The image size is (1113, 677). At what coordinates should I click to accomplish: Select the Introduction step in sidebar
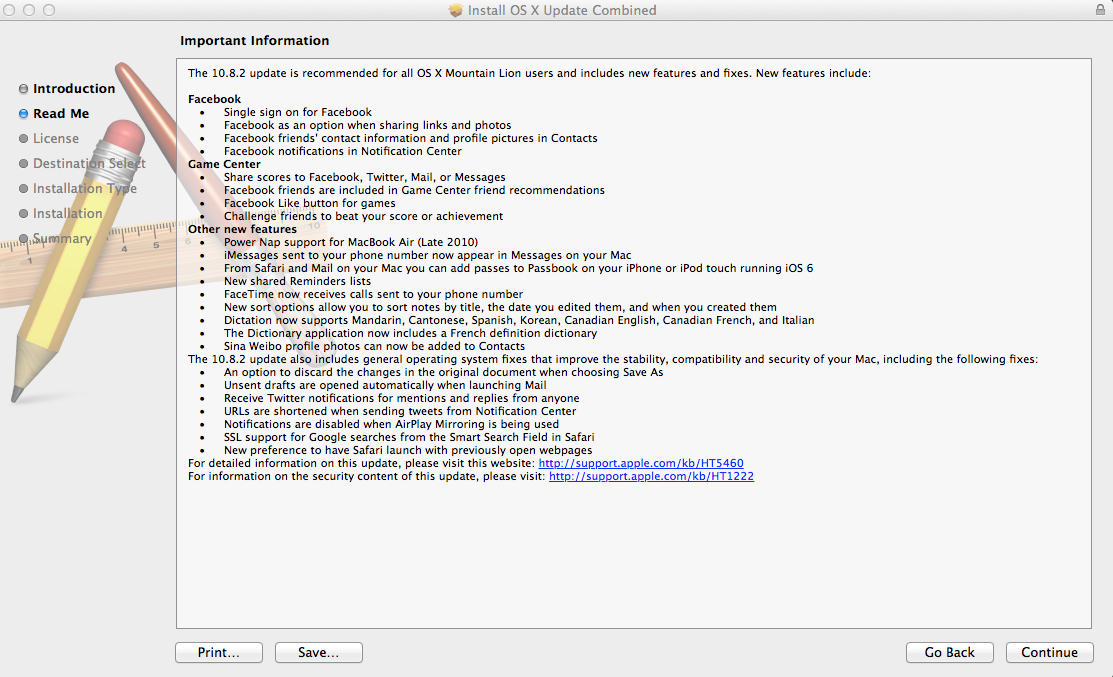(74, 89)
